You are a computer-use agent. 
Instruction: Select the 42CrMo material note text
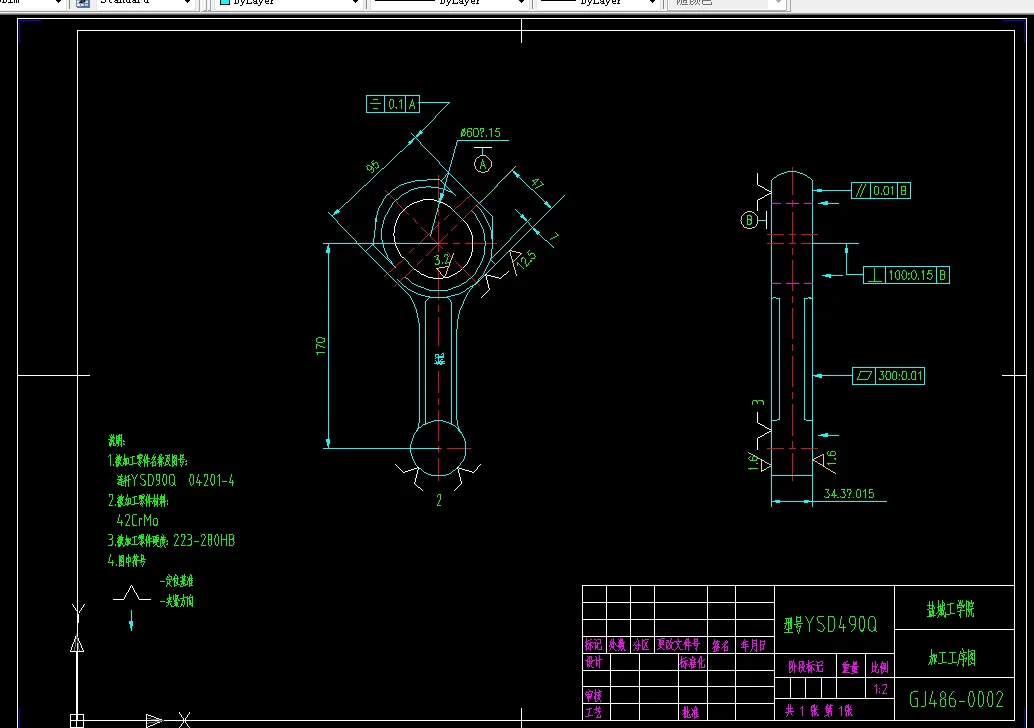[x=137, y=520]
